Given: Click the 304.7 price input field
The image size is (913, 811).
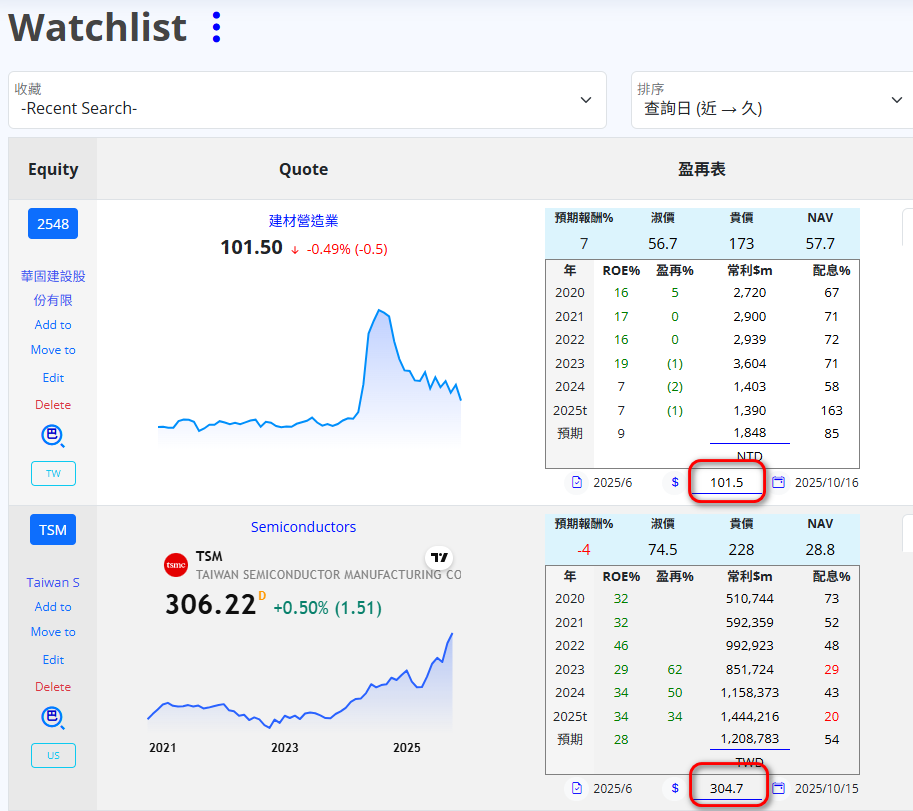Looking at the screenshot, I should pyautogui.click(x=728, y=788).
